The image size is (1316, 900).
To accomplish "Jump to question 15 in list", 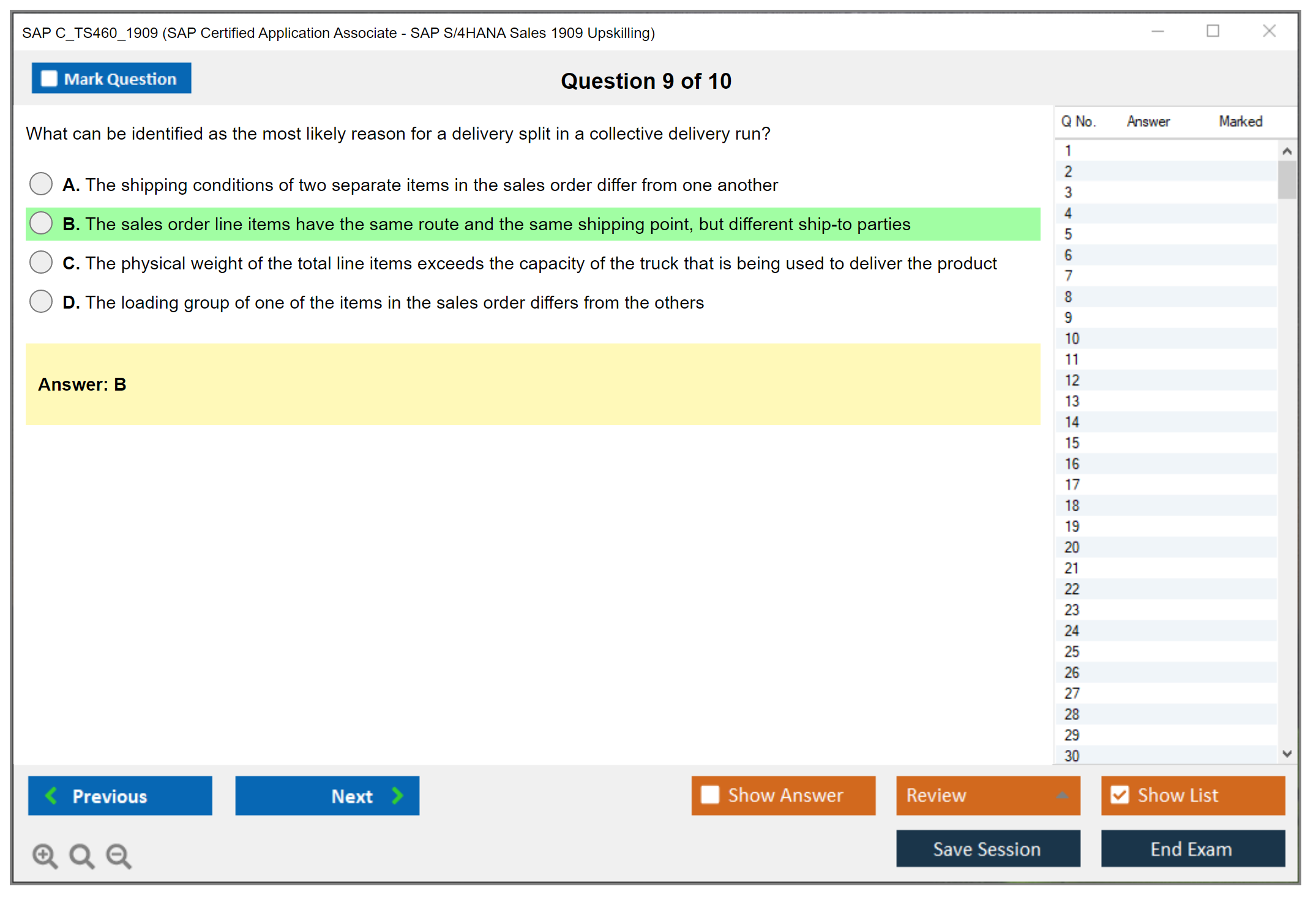I will tap(1072, 443).
